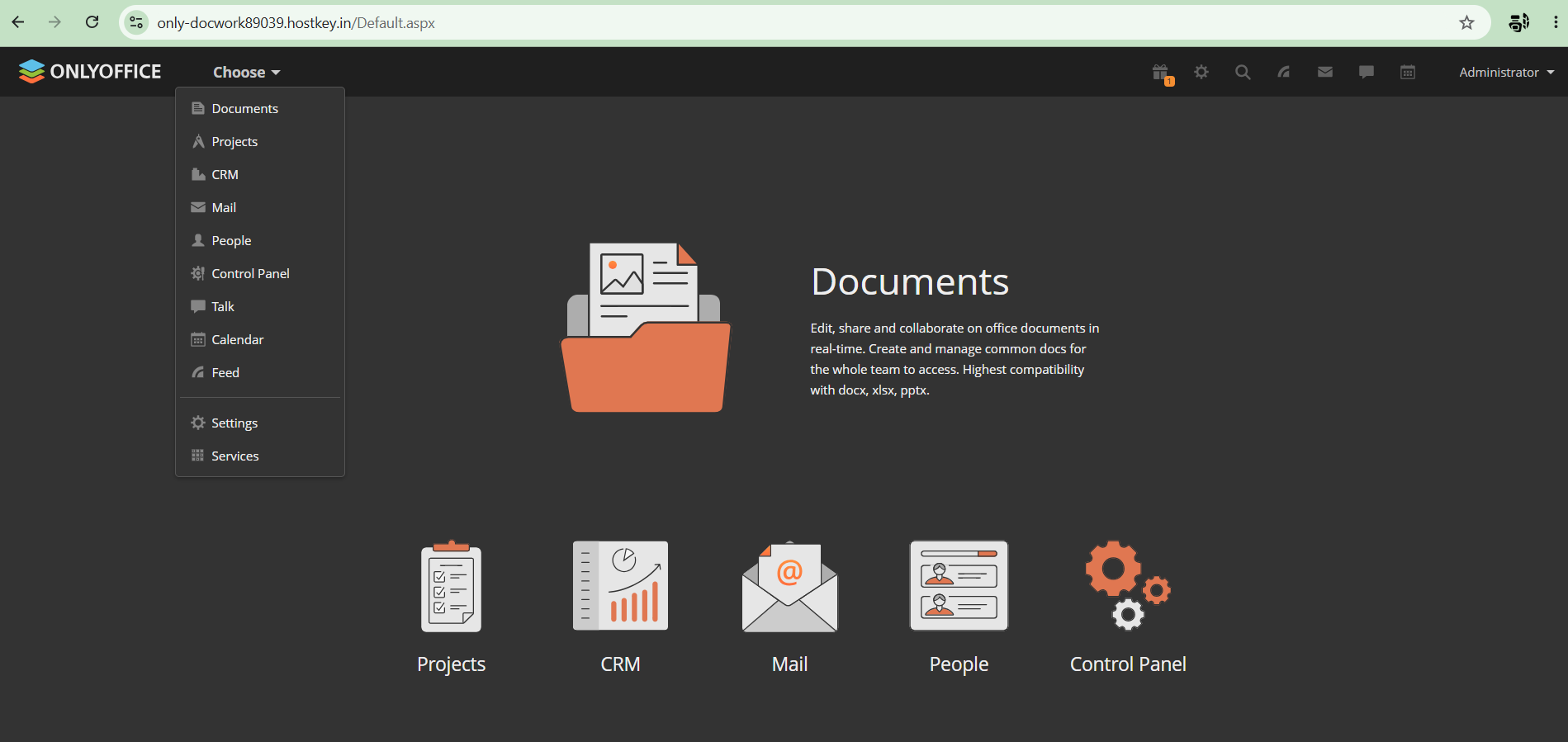1568x742 pixels.
Task: Select Talk in the Choose menu
Action: click(260, 306)
